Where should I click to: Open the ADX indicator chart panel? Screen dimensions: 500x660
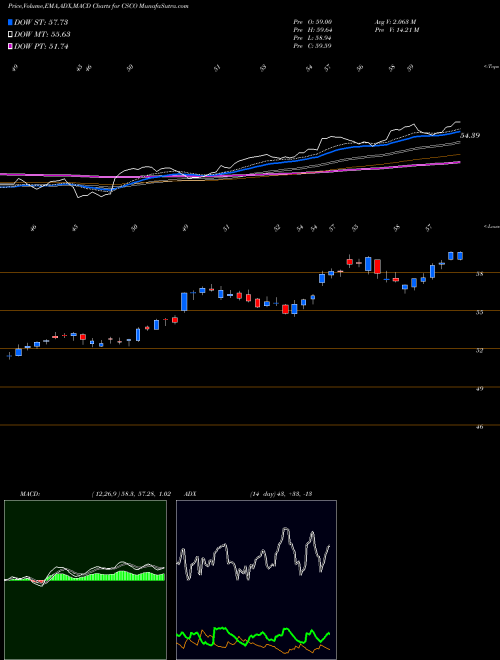pyautogui.click(x=256, y=580)
